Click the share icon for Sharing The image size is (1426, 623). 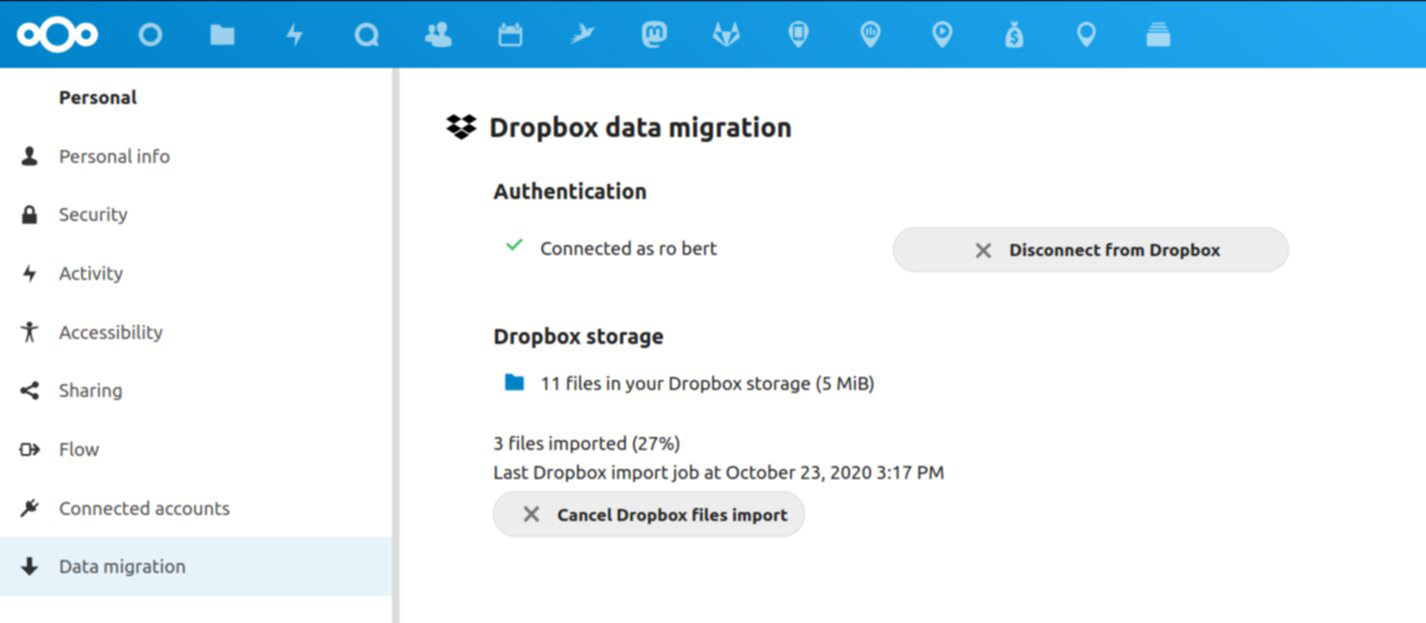(29, 390)
